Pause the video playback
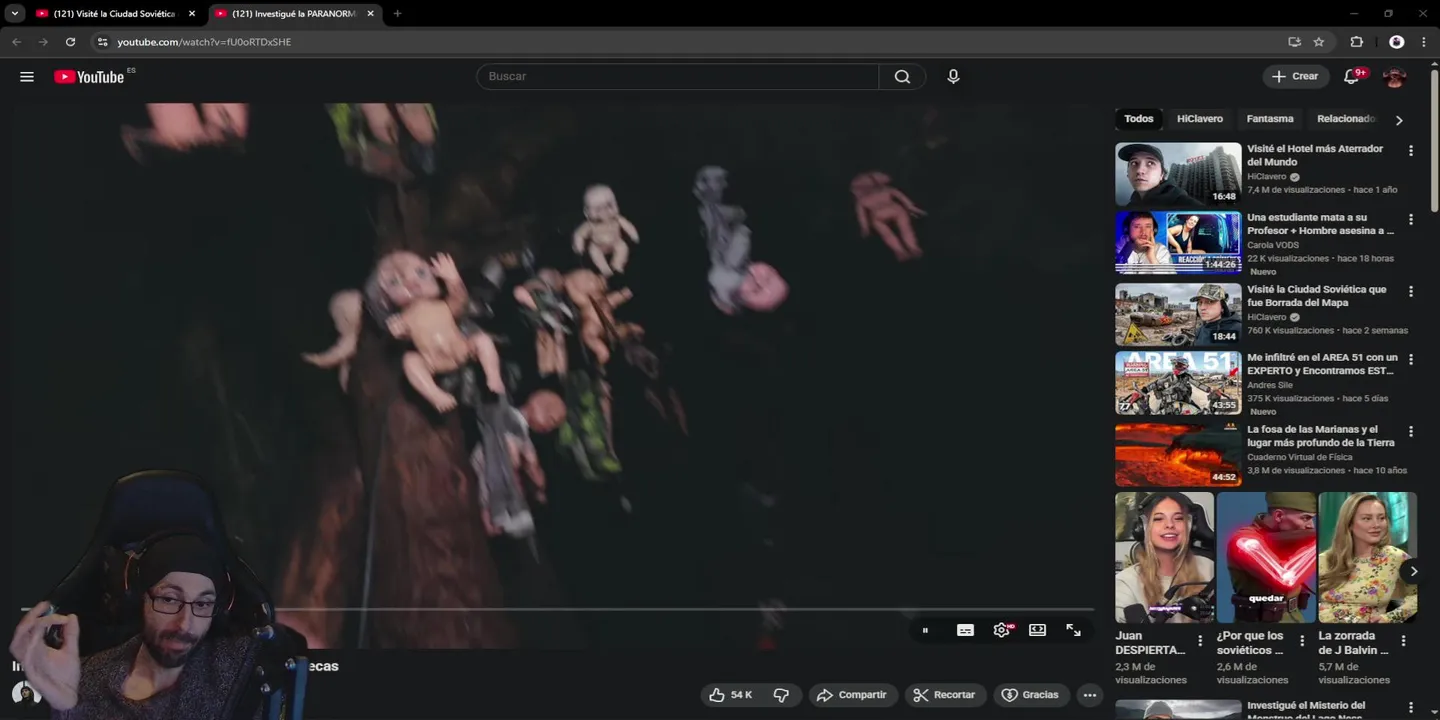 925,630
